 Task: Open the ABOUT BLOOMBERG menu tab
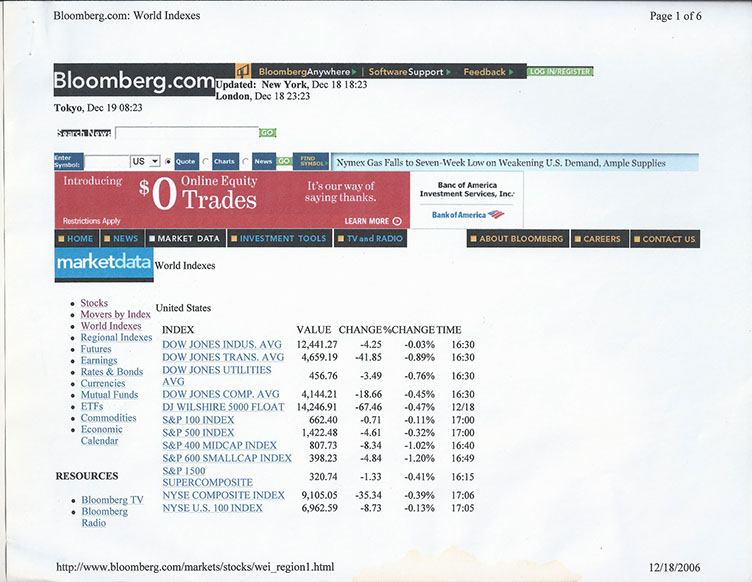(x=517, y=239)
